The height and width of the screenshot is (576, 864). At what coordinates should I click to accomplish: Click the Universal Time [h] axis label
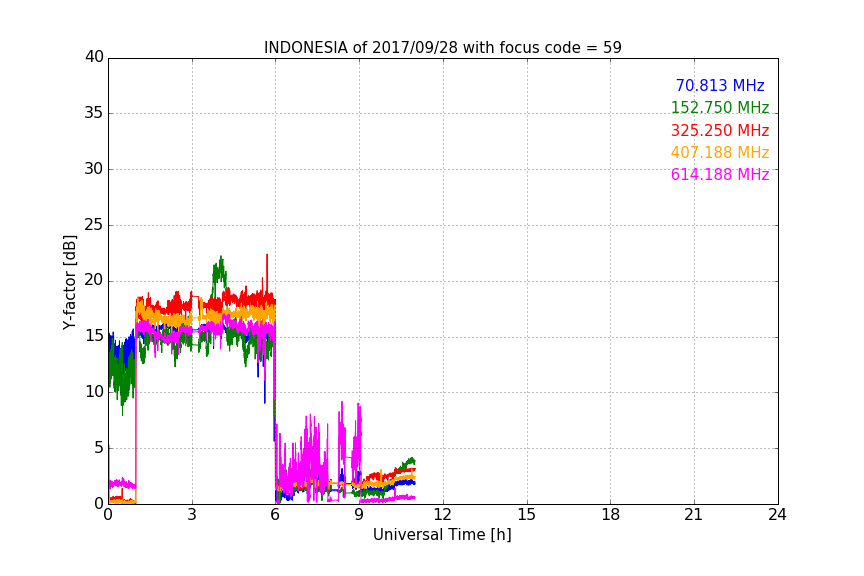(x=442, y=535)
